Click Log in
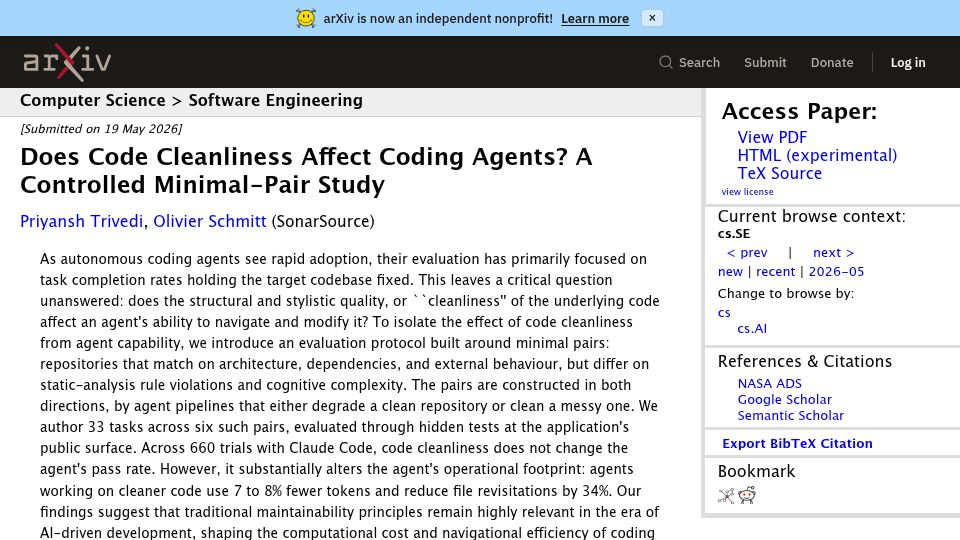 pyautogui.click(x=907, y=62)
